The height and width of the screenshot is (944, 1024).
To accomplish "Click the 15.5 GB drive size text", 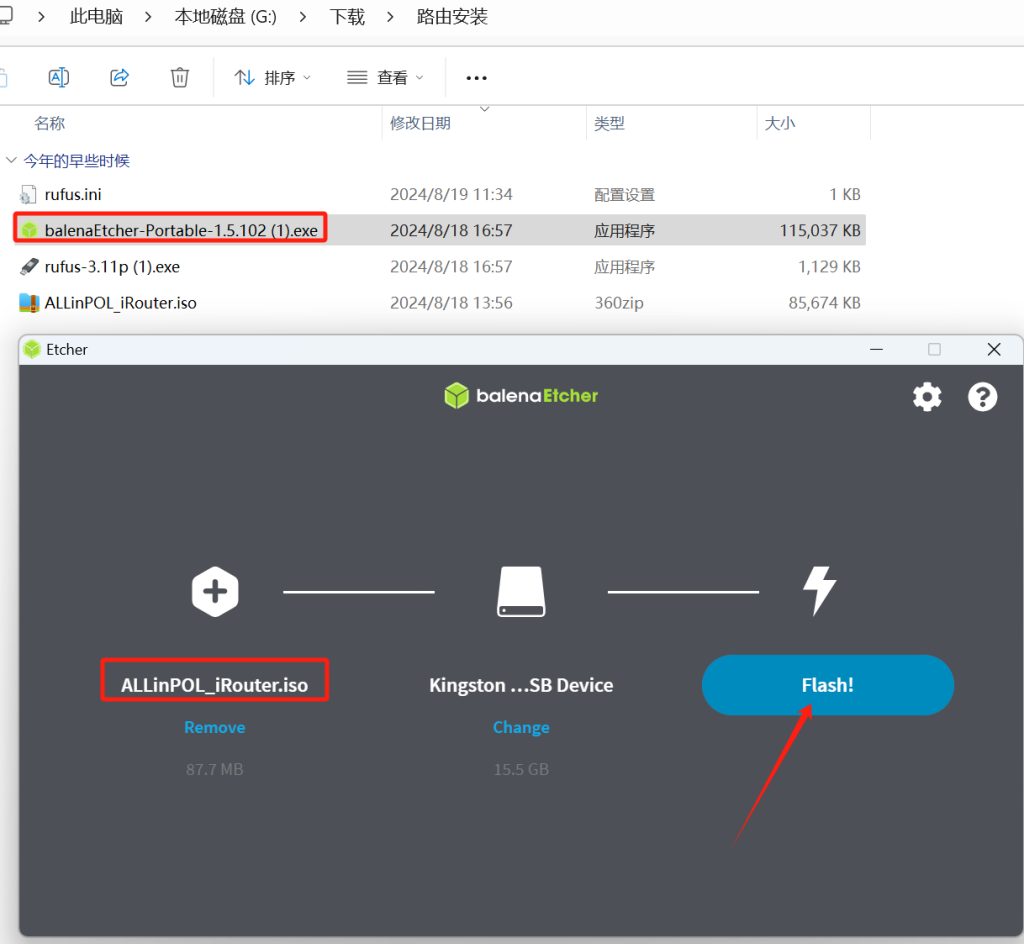I will pos(521,769).
